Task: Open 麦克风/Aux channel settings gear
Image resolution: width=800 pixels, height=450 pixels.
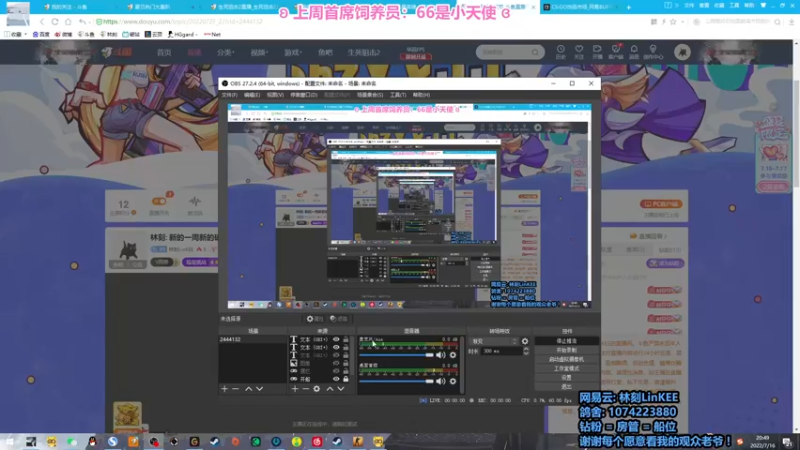Action: coord(453,355)
